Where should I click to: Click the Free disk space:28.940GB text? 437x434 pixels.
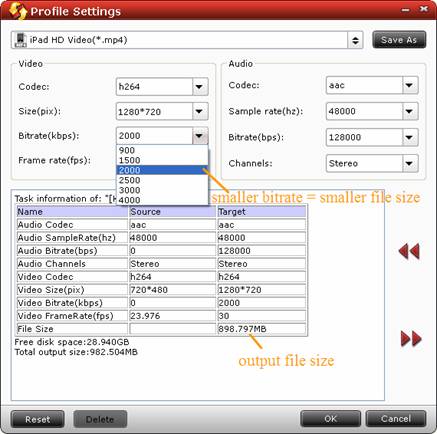pos(72,342)
